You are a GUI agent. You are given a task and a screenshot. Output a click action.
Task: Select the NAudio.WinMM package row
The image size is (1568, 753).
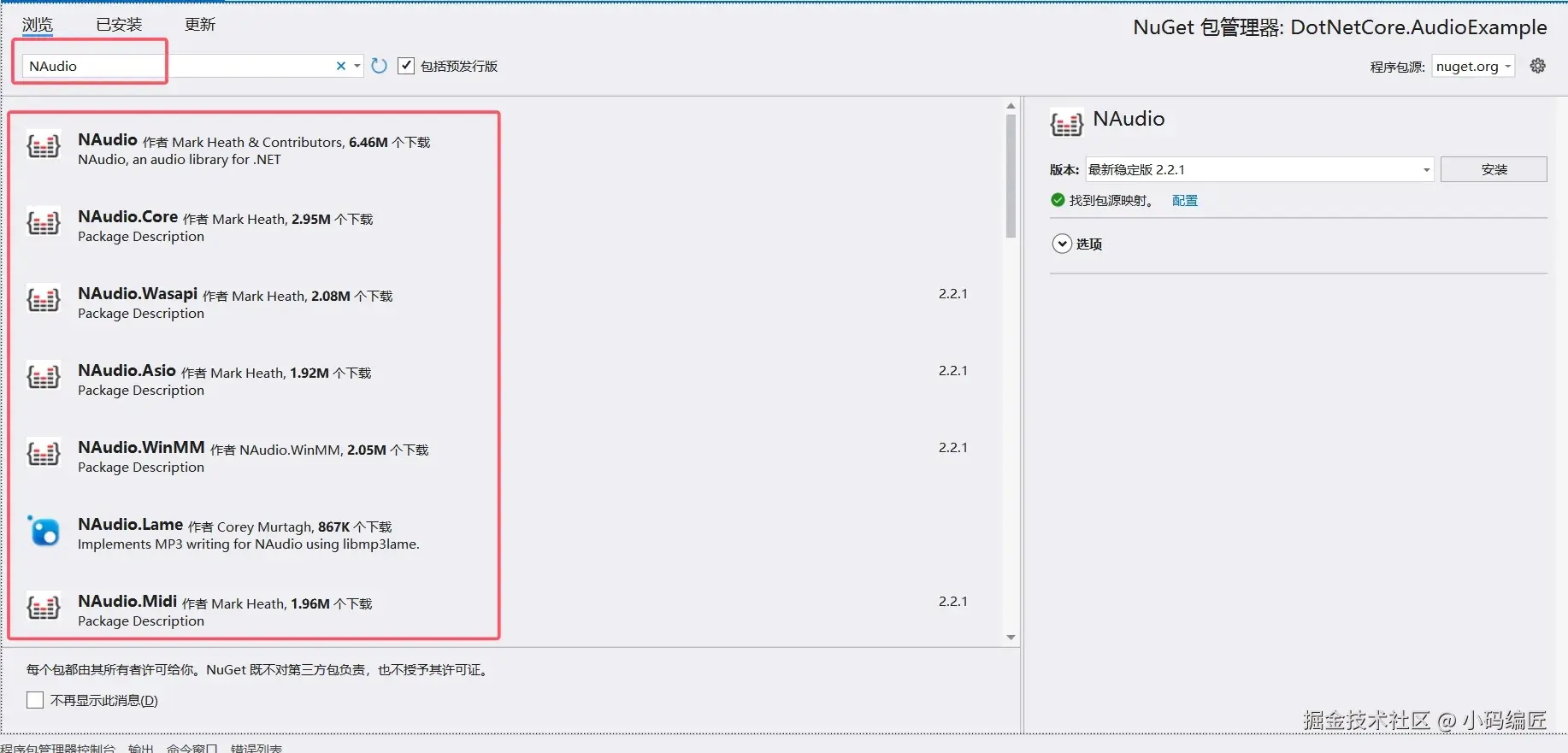(504, 457)
